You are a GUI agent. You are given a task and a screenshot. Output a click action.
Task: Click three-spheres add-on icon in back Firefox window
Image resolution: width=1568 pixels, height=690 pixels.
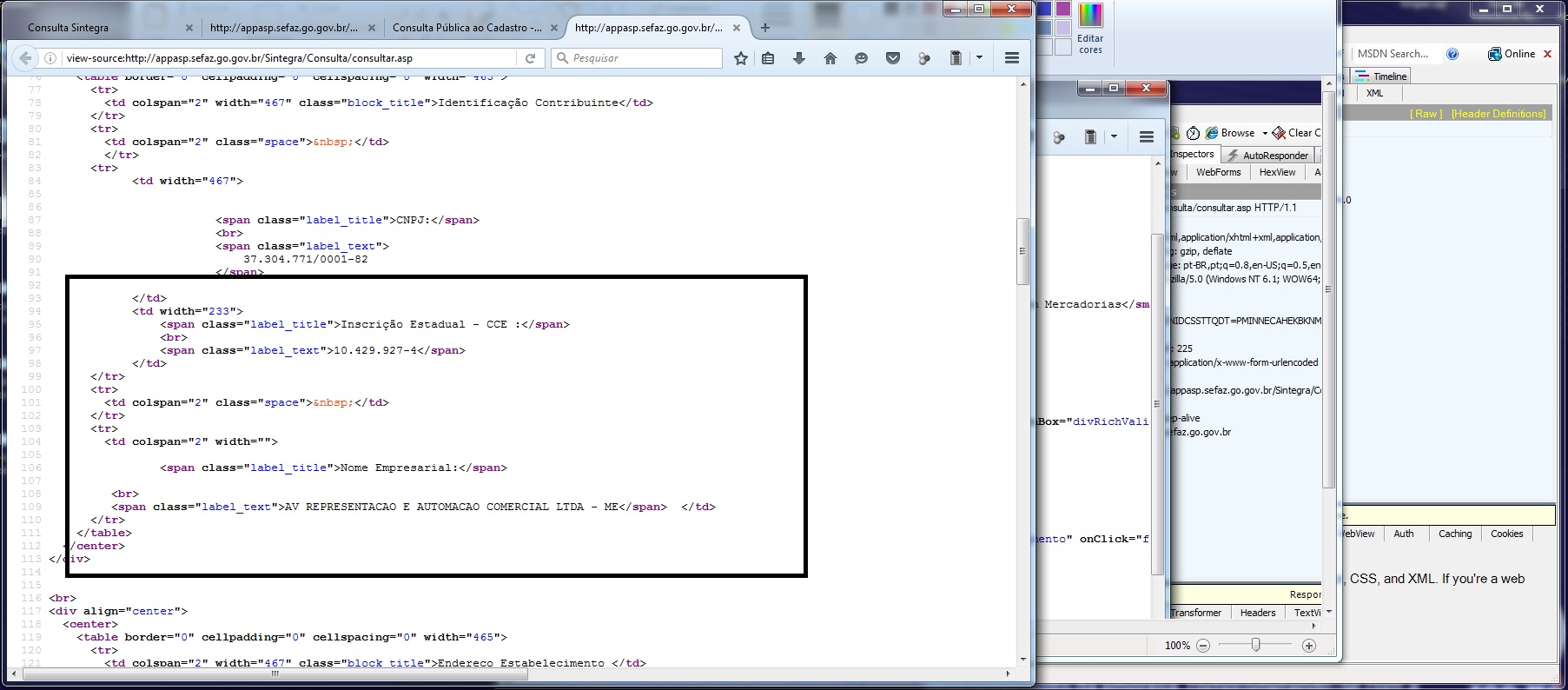(1059, 137)
